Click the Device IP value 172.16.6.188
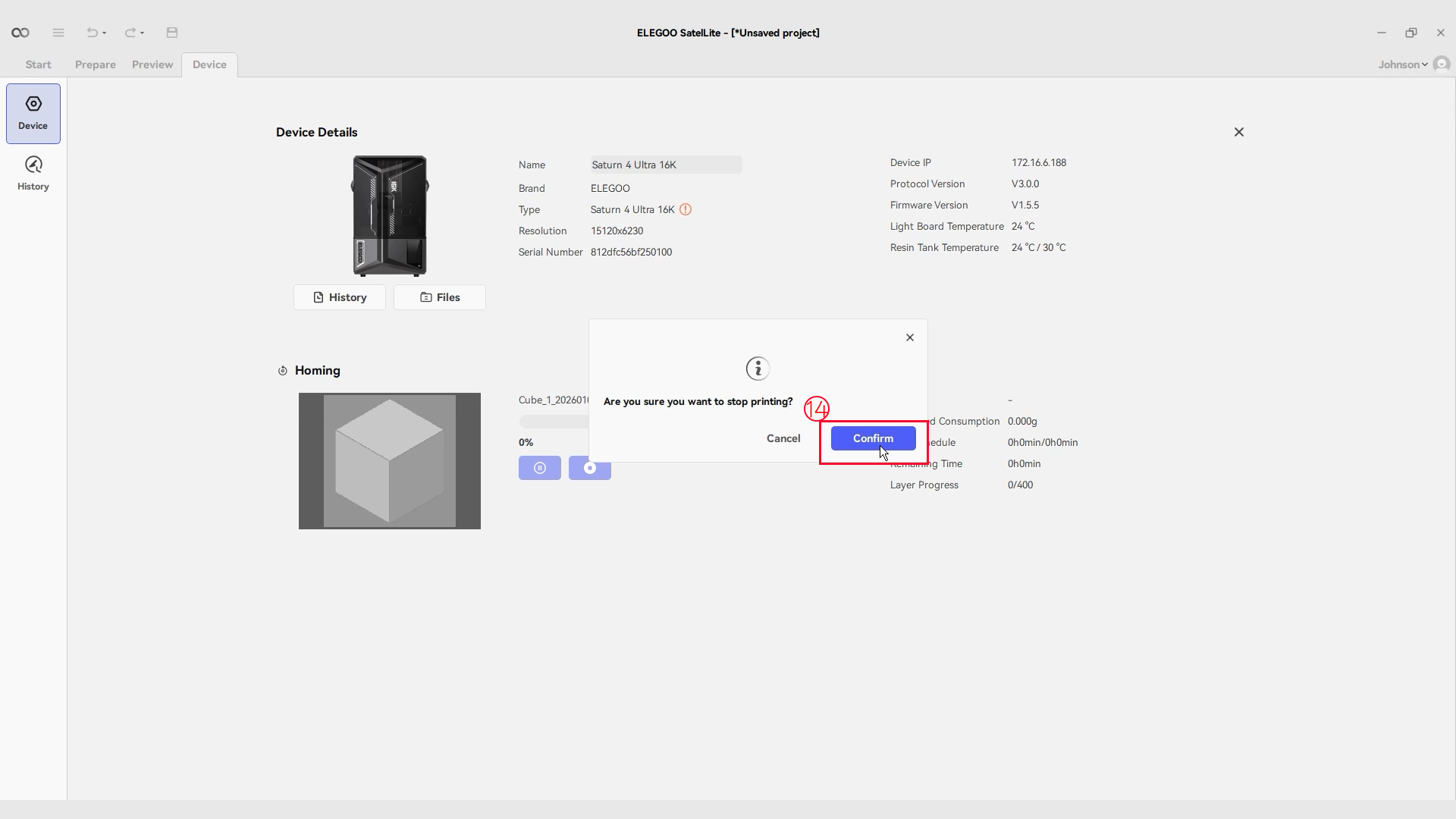Image resolution: width=1456 pixels, height=819 pixels. point(1039,162)
